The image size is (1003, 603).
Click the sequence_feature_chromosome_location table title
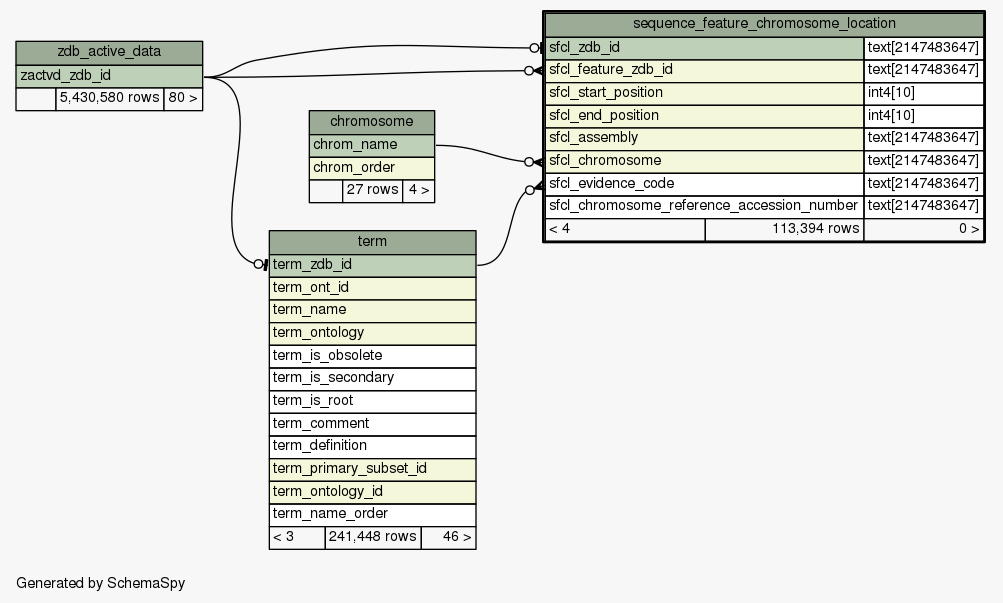[764, 23]
